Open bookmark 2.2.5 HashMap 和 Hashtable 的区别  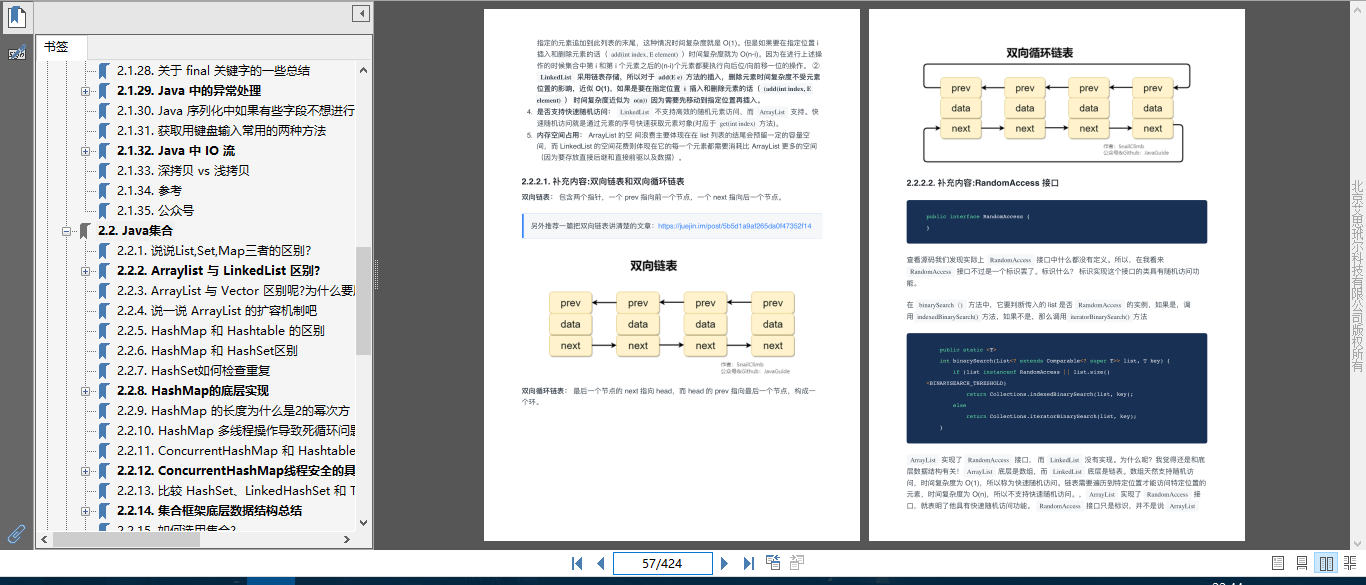click(x=220, y=331)
